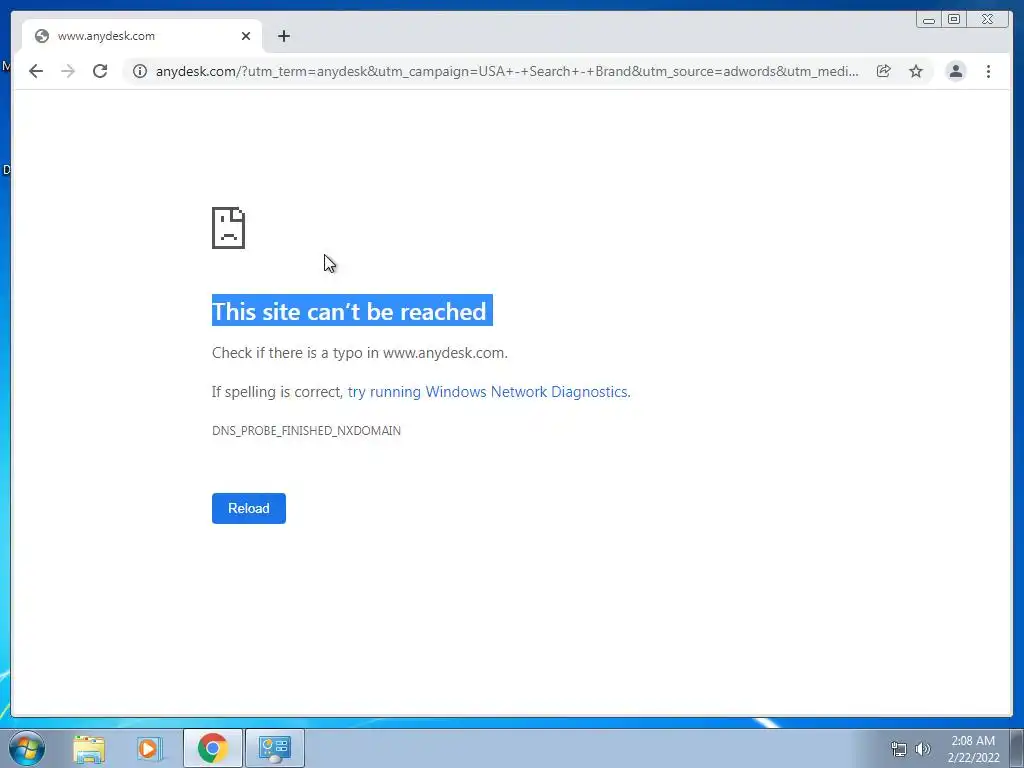
Task: Launch Windows Media Player from taskbar
Action: [x=150, y=748]
